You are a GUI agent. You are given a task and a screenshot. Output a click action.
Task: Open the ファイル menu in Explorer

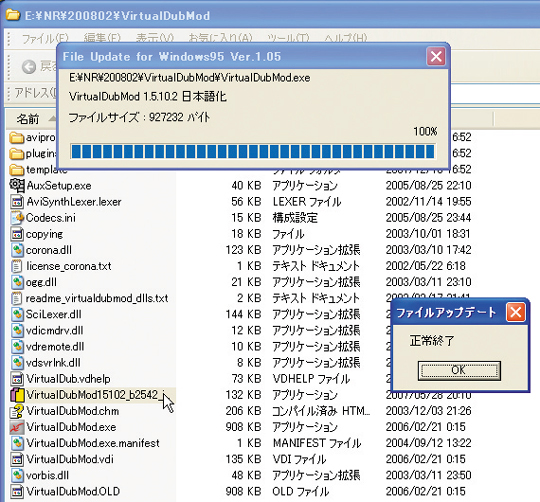tap(45, 38)
